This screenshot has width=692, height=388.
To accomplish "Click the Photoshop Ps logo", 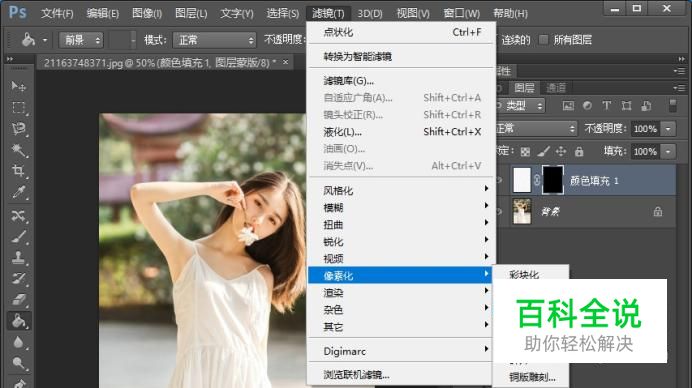I will 18,12.
